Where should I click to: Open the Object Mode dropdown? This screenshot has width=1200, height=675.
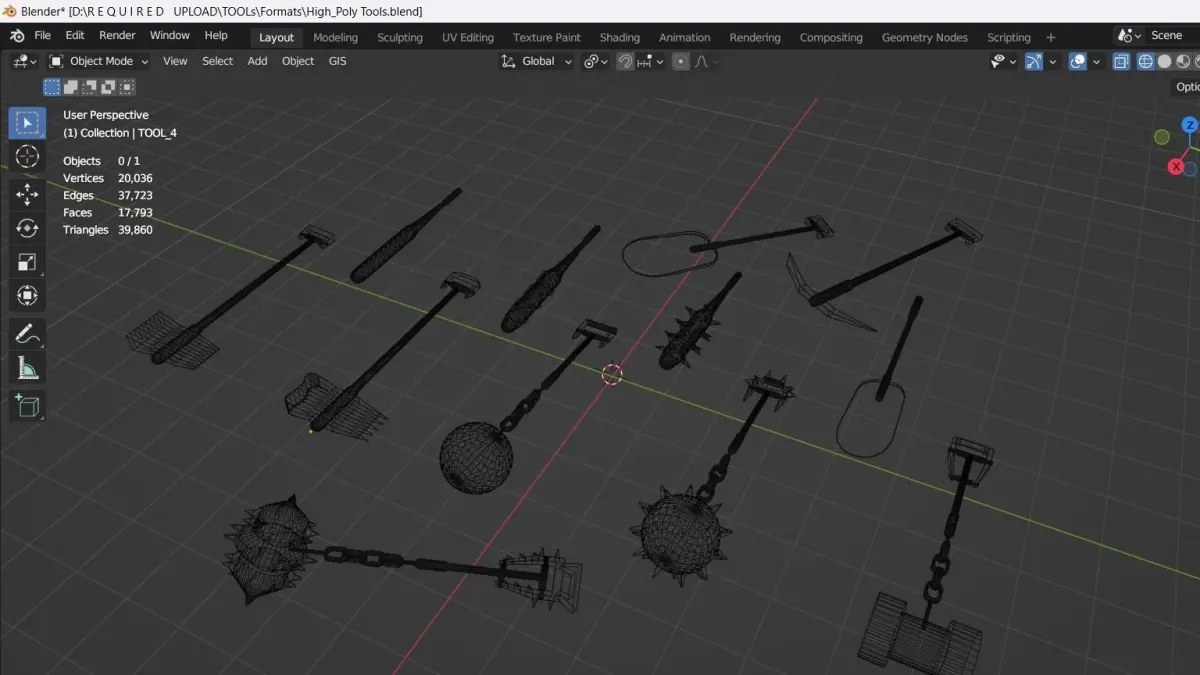pyautogui.click(x=98, y=61)
